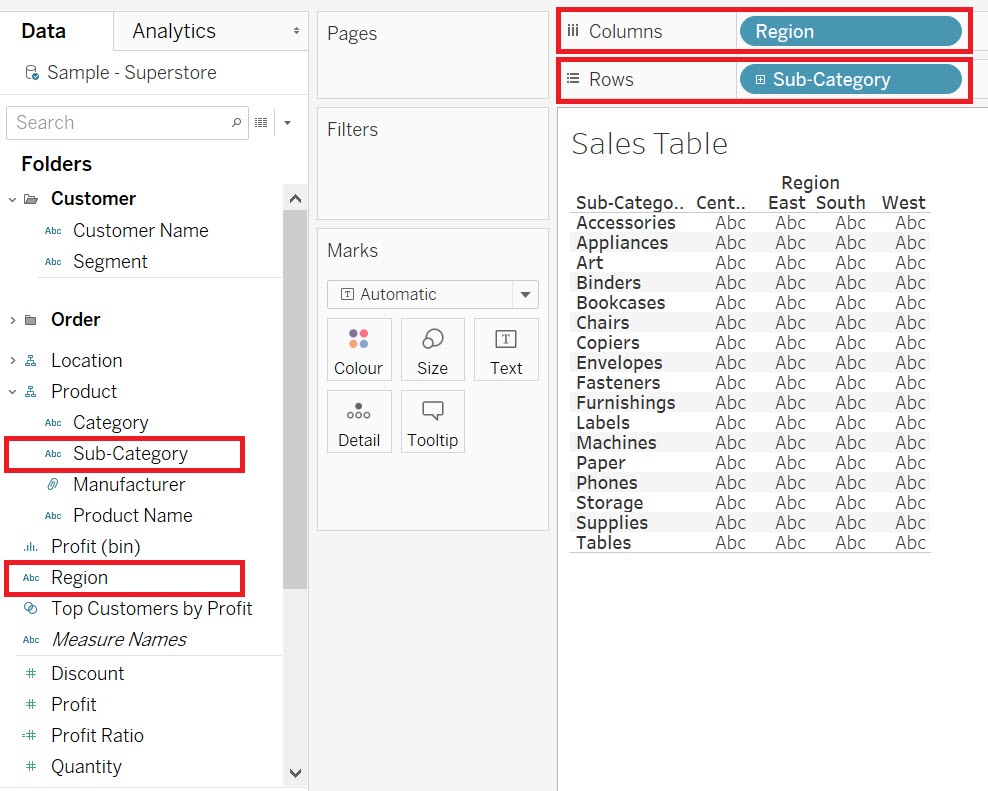
Task: Select the Region field in the data pane
Action: (x=79, y=577)
